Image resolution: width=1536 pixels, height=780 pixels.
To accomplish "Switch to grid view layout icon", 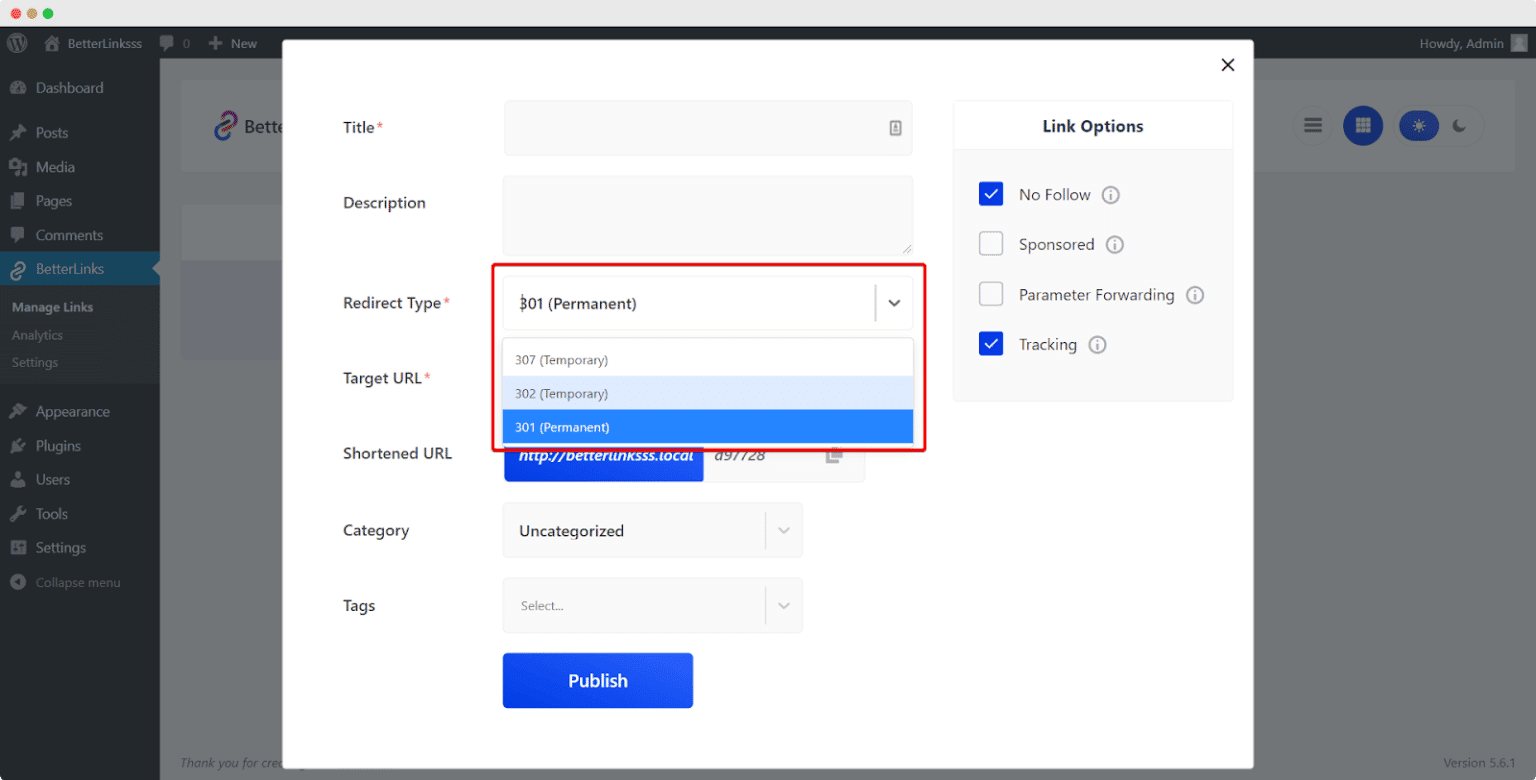I will pyautogui.click(x=1362, y=126).
